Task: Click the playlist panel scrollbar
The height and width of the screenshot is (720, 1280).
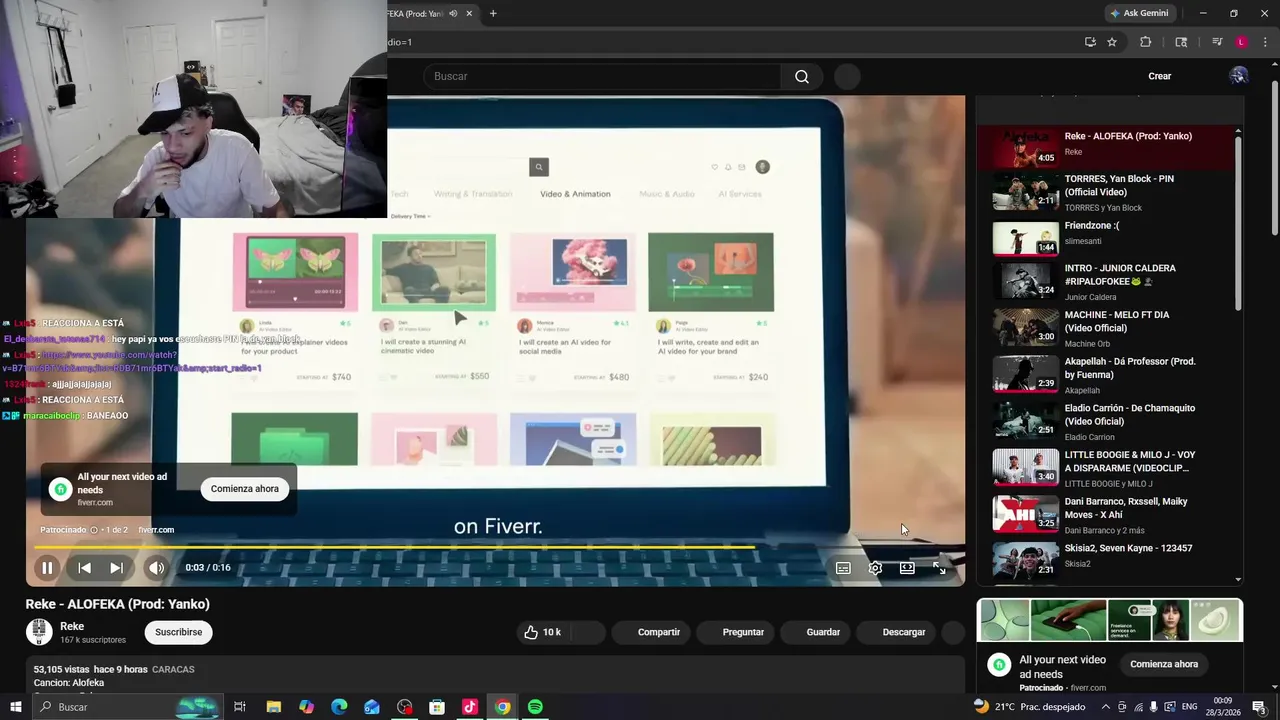Action: [1239, 222]
